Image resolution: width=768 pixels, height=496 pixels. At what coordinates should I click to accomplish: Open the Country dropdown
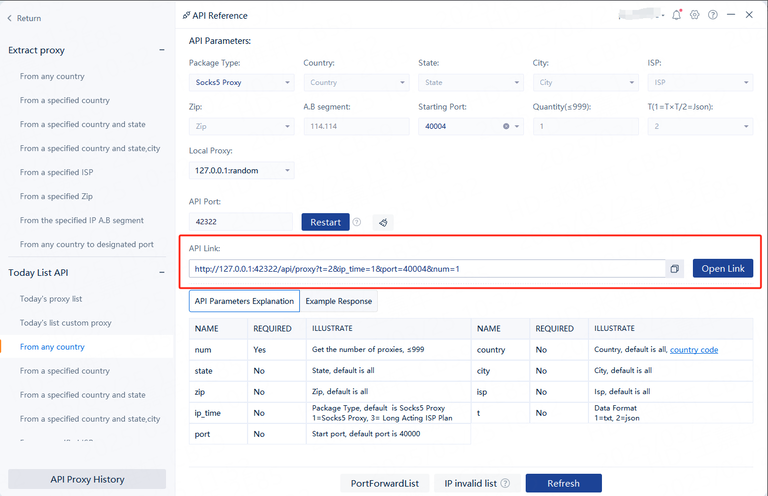point(355,83)
